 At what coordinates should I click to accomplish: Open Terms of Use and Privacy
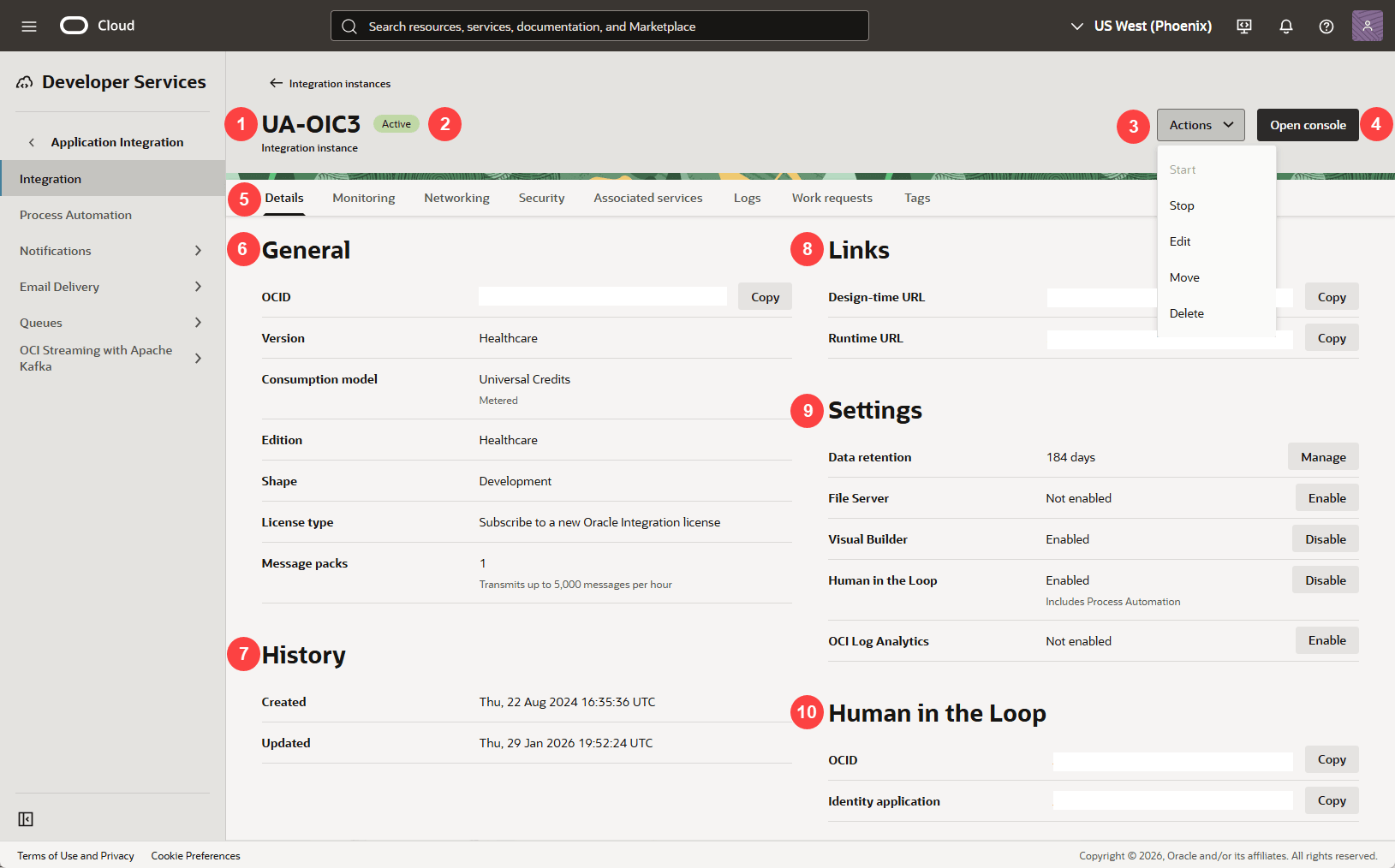(76, 856)
